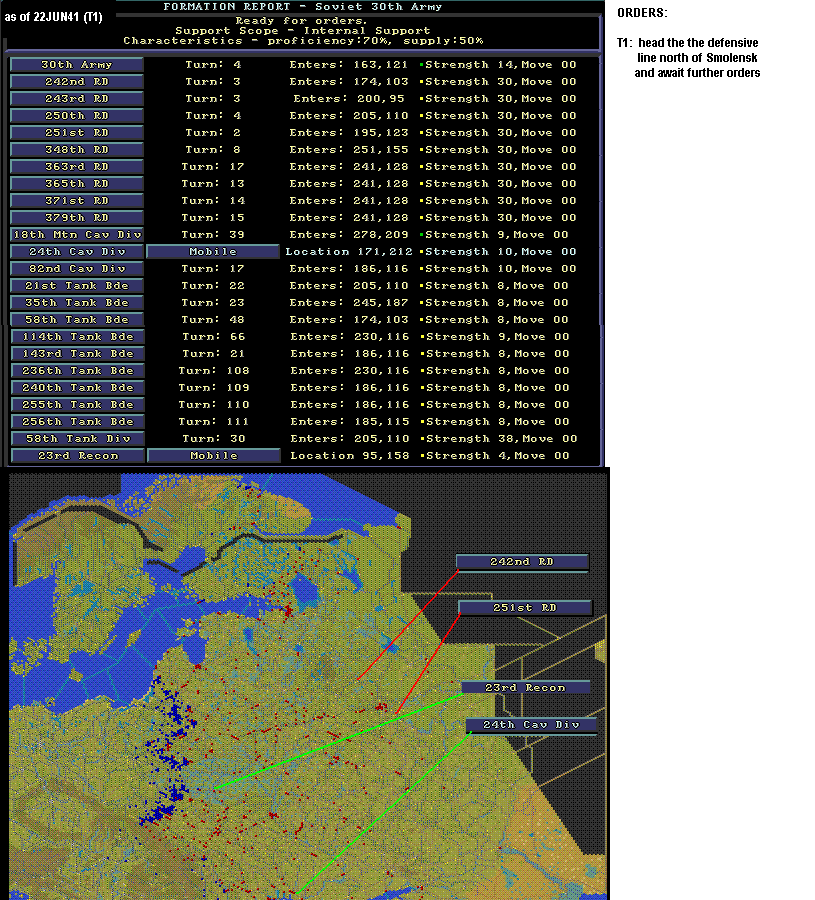Image resolution: width=815 pixels, height=900 pixels.
Task: Click 'Turn: 111' for 256th Tank Bde
Action: 214,422
